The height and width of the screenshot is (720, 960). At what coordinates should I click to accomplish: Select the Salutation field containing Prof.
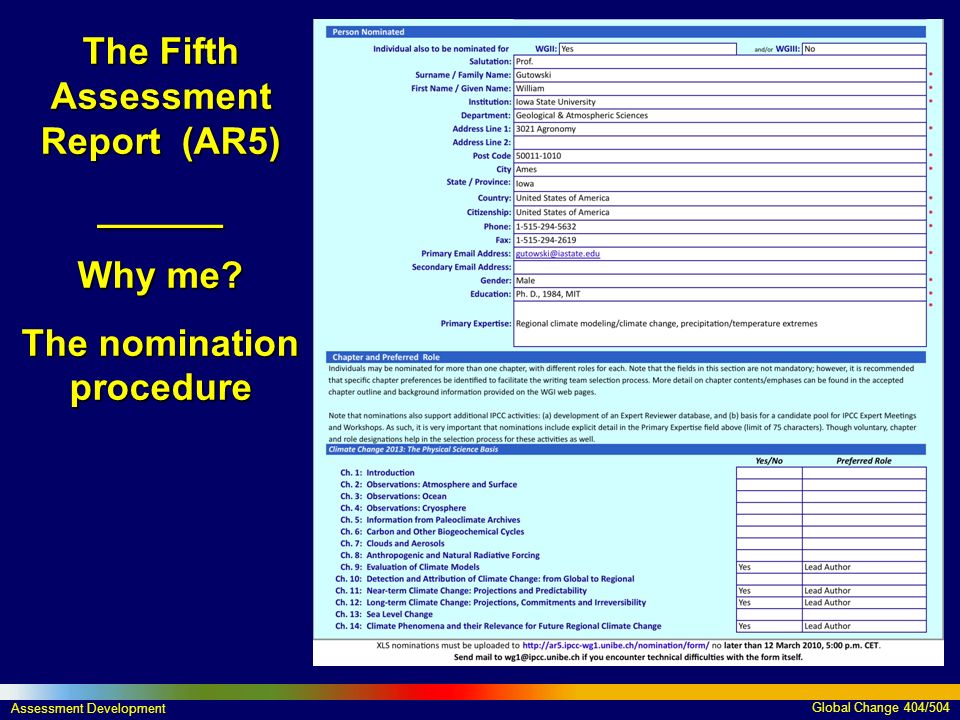click(719, 62)
